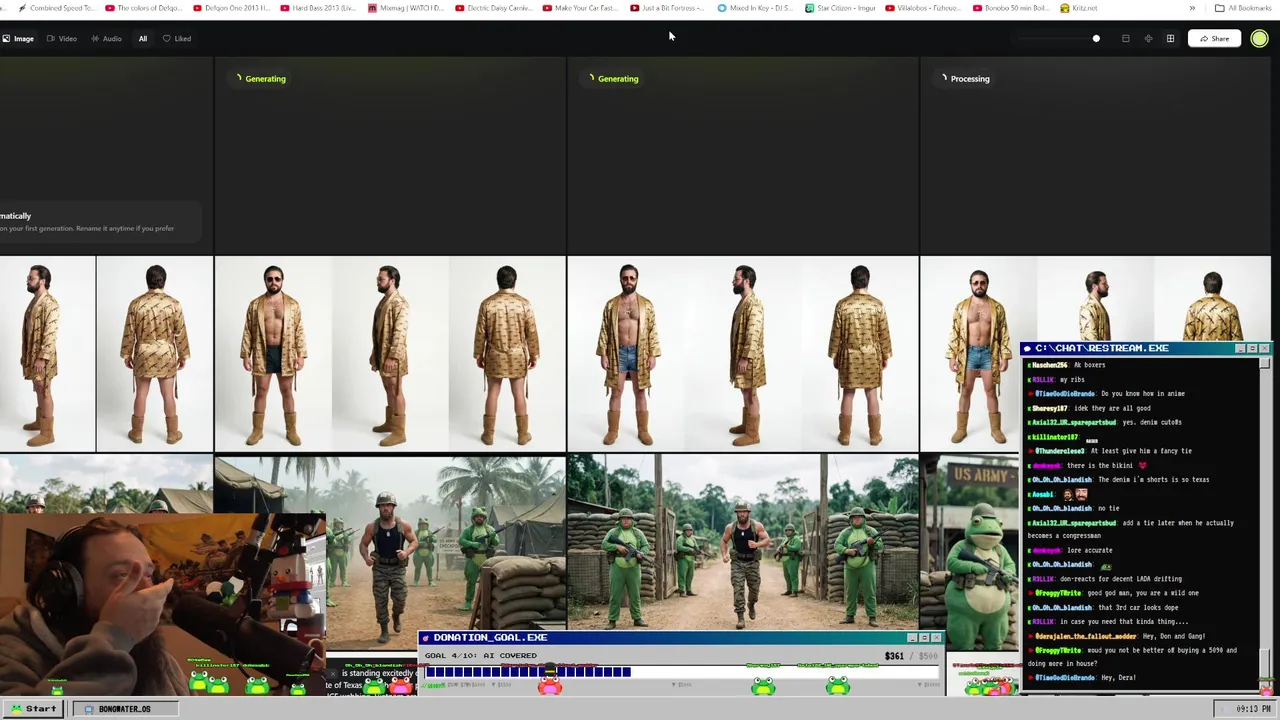Viewport: 1280px width, 720px height.
Task: Adjust the thumbnail size slider
Action: click(1058, 39)
